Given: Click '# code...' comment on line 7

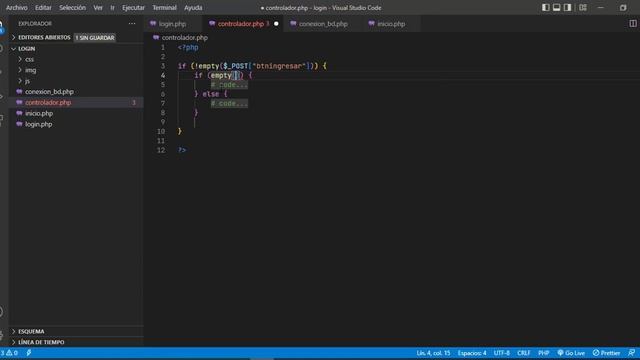Looking at the screenshot, I should tap(229, 104).
